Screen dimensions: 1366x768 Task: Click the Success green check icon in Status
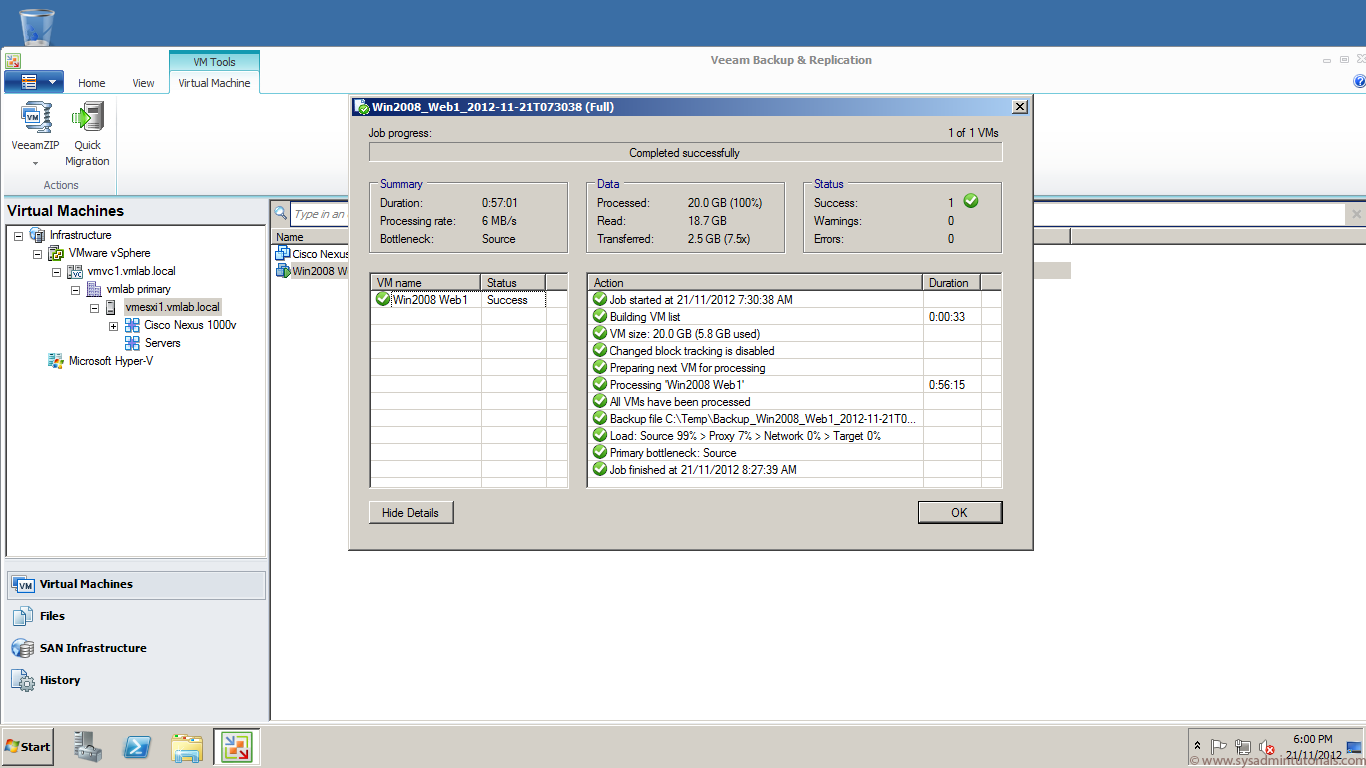point(970,201)
